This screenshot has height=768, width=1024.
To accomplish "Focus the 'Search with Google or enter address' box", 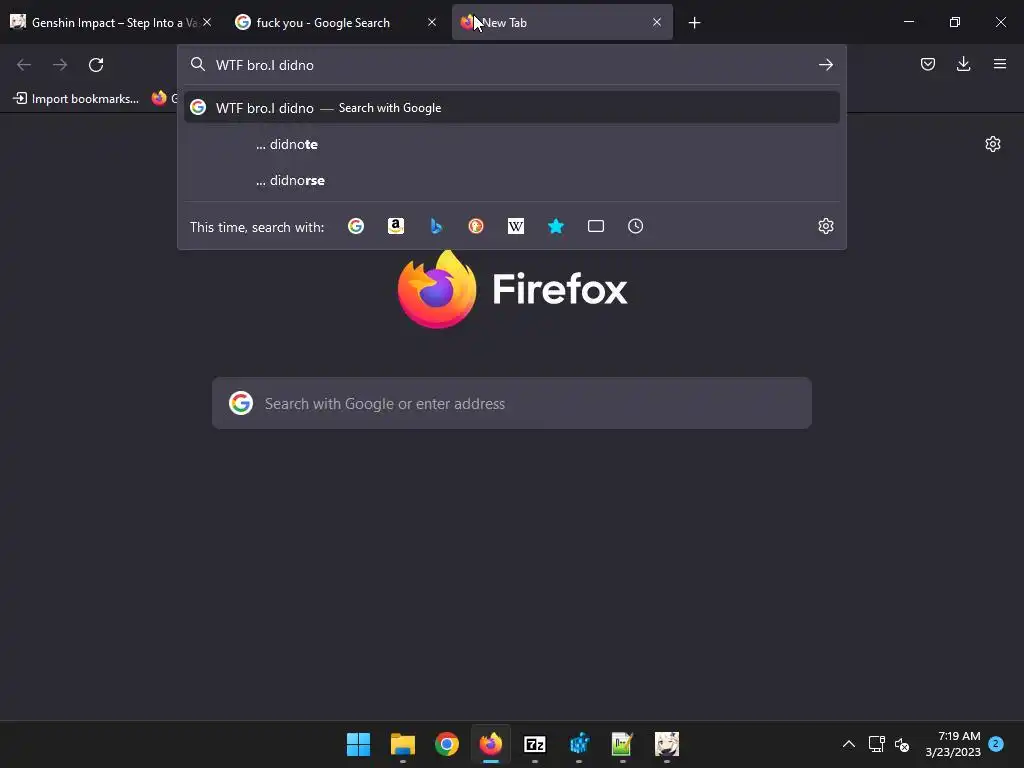I will 512,403.
